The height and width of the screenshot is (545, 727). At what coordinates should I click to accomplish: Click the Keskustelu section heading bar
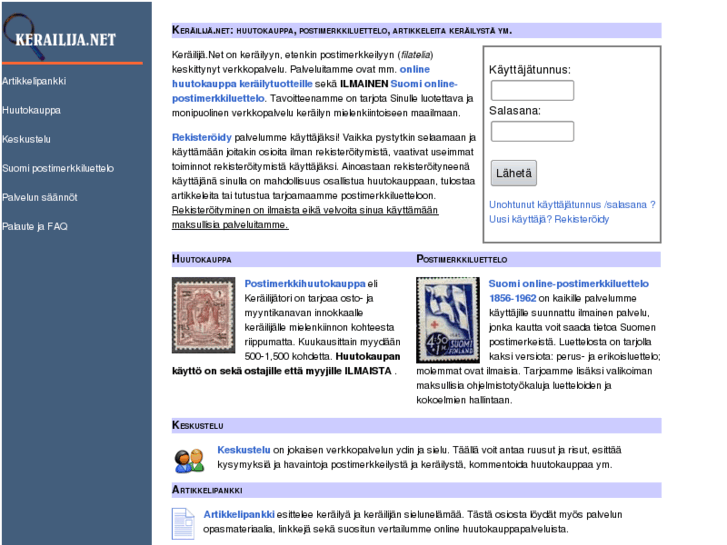pos(416,425)
